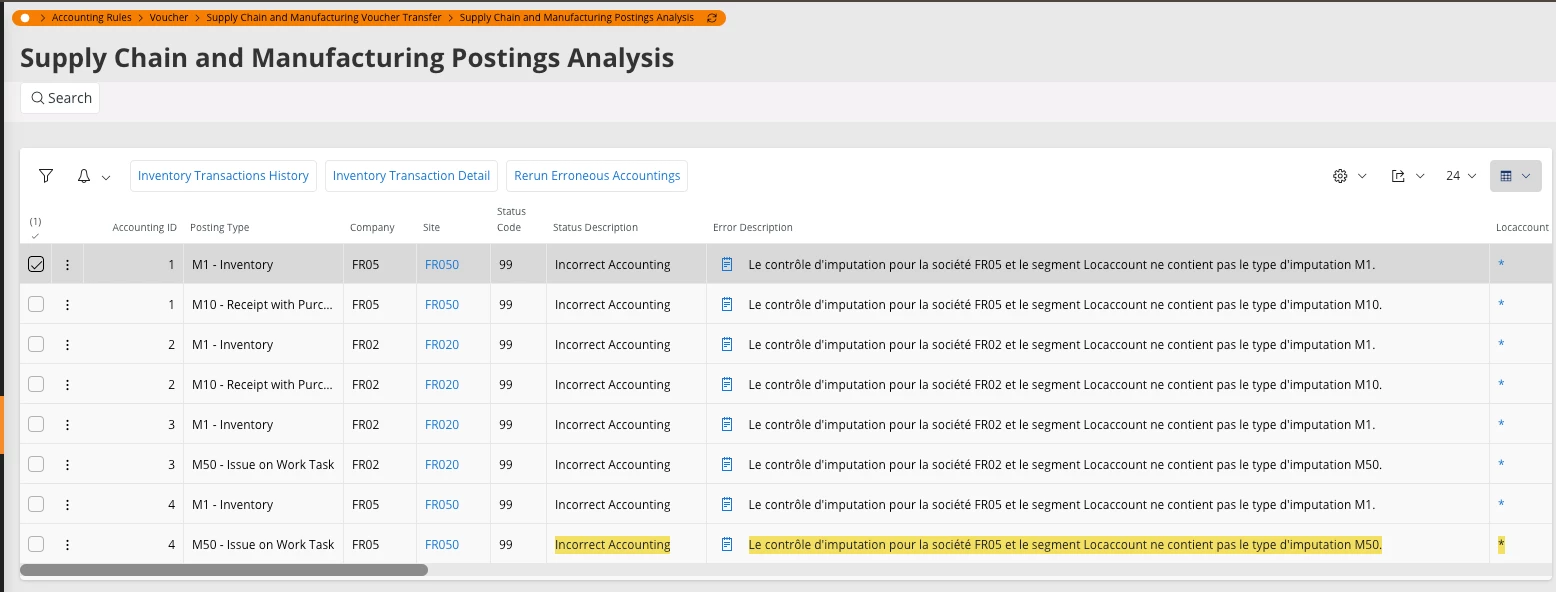Click the Status Code column header

click(x=511, y=220)
